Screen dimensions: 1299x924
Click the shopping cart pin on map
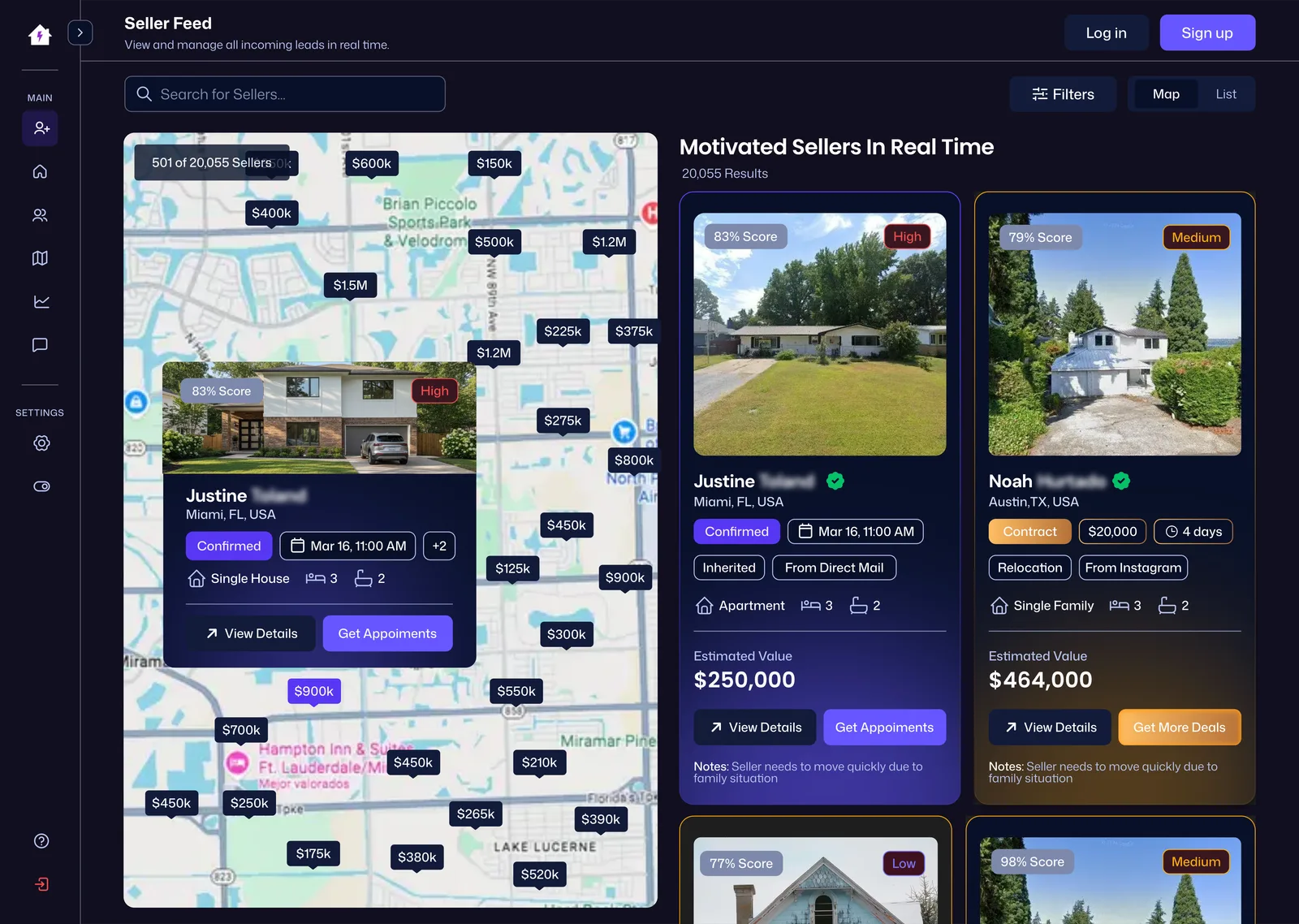point(624,431)
